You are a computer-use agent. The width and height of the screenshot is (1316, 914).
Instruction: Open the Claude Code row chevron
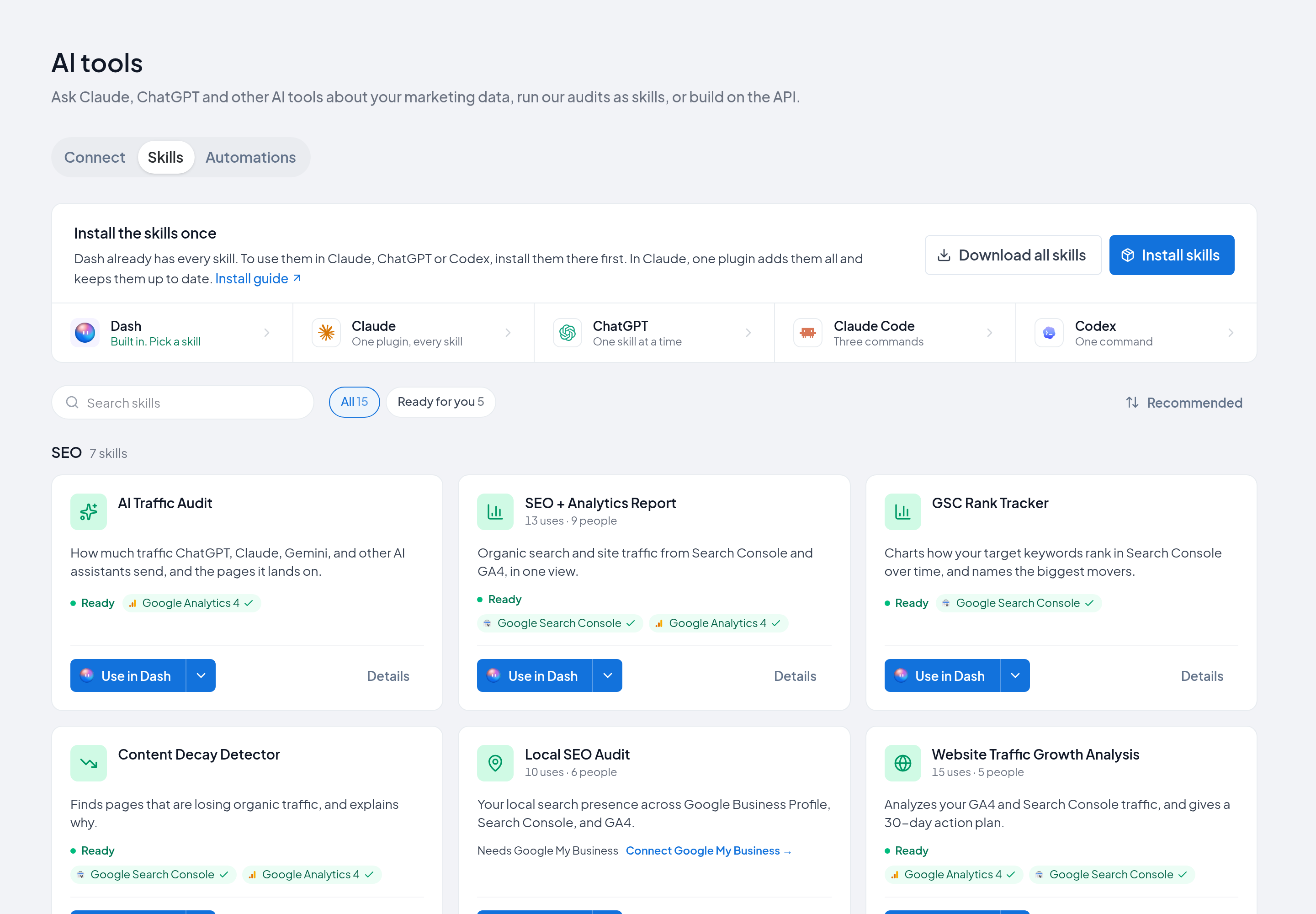[x=990, y=333]
